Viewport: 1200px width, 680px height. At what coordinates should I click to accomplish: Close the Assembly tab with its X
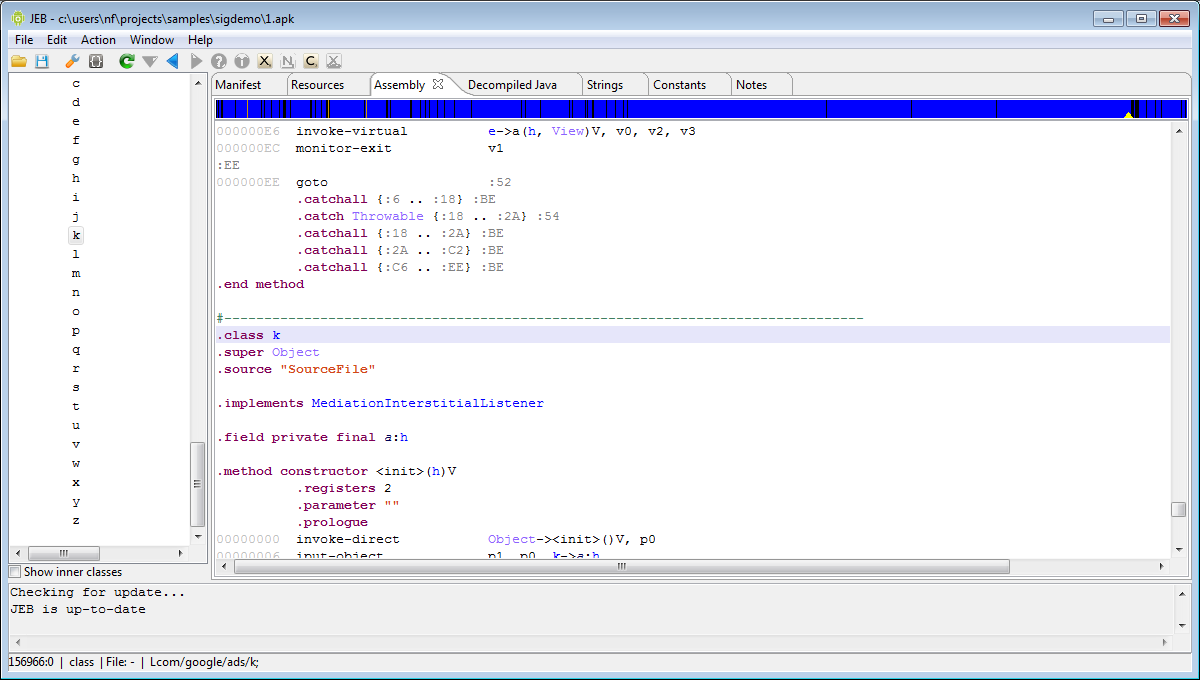438,84
